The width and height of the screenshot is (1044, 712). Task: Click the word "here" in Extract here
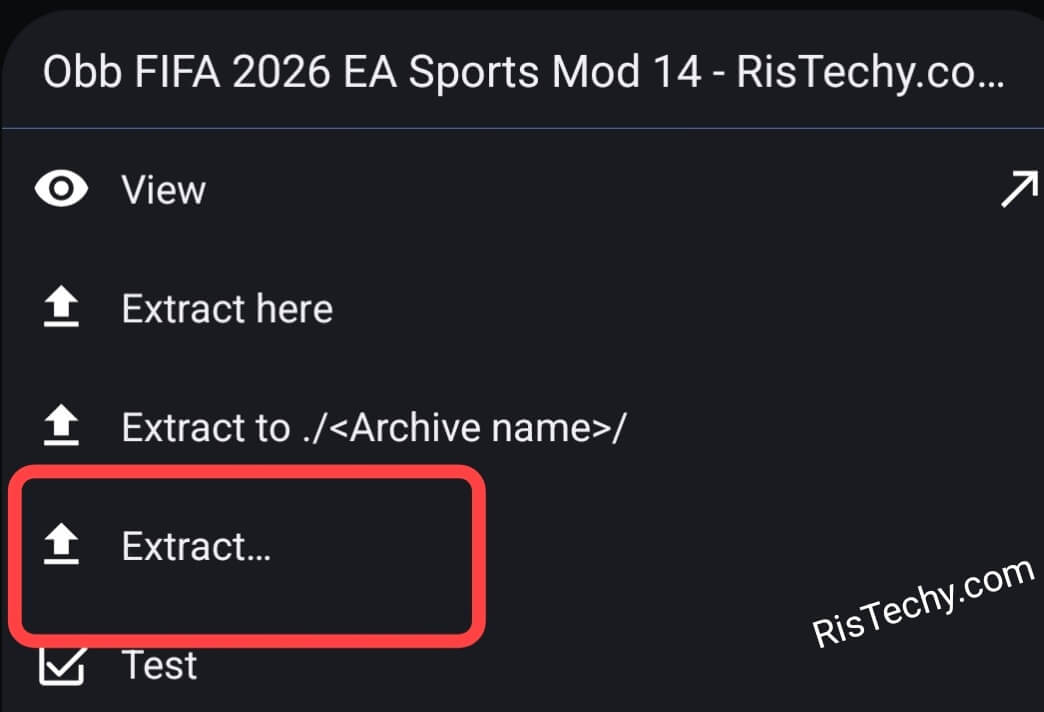tap(293, 309)
